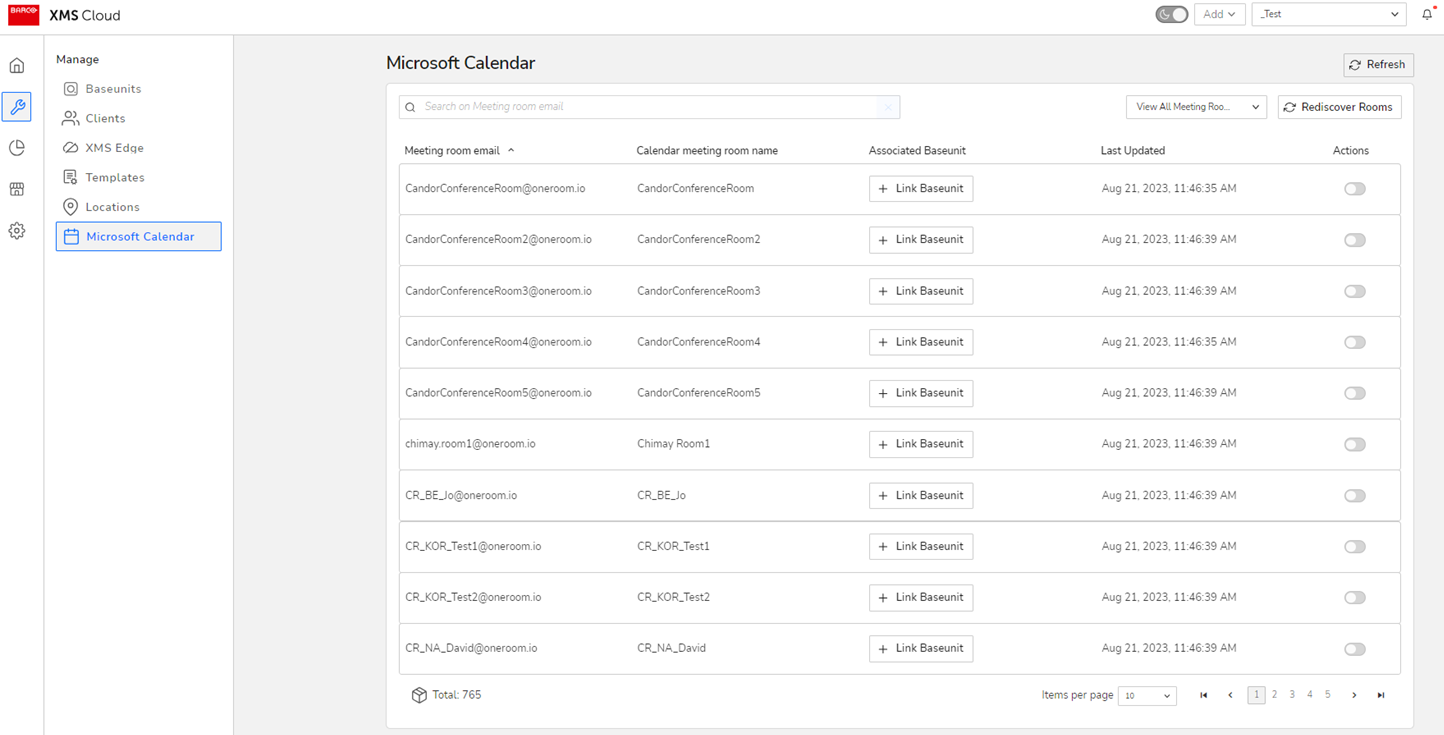Go to next page using right chevron
Image resolution: width=1444 pixels, height=735 pixels.
point(1354,695)
